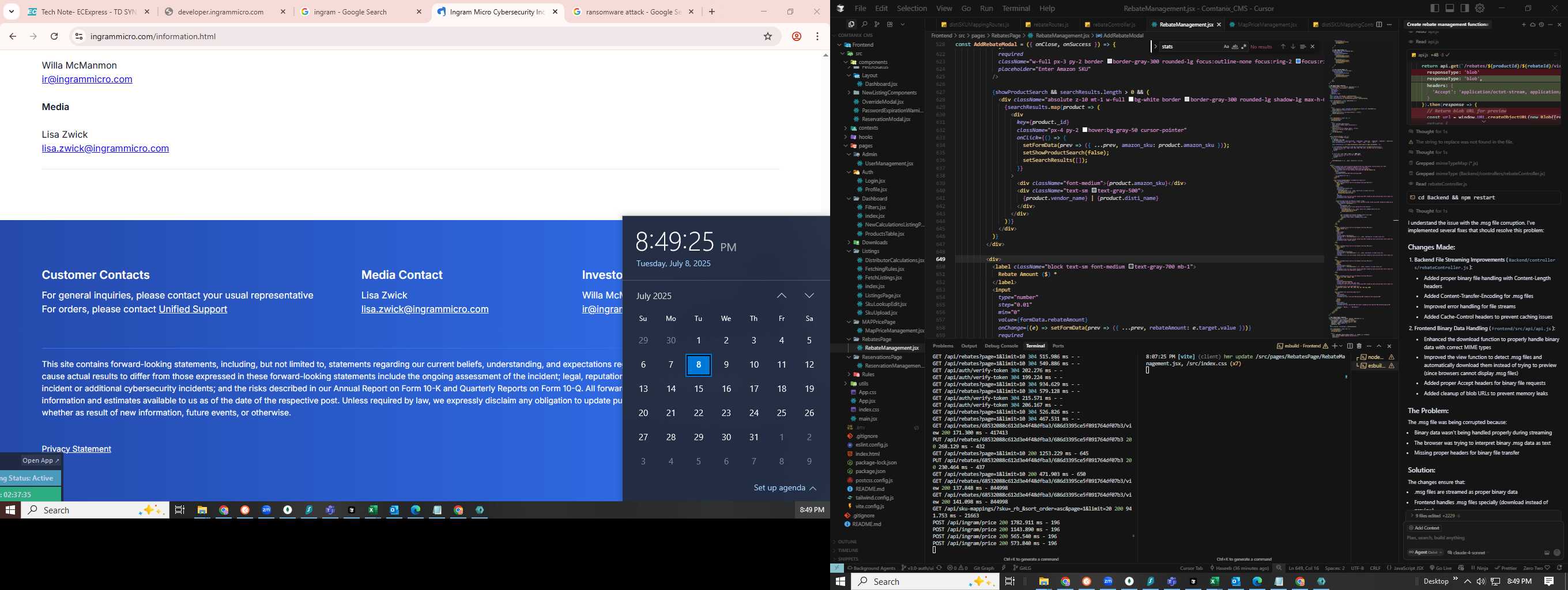1568x590 pixels.
Task: Go back in Chrome
Action: (x=13, y=36)
